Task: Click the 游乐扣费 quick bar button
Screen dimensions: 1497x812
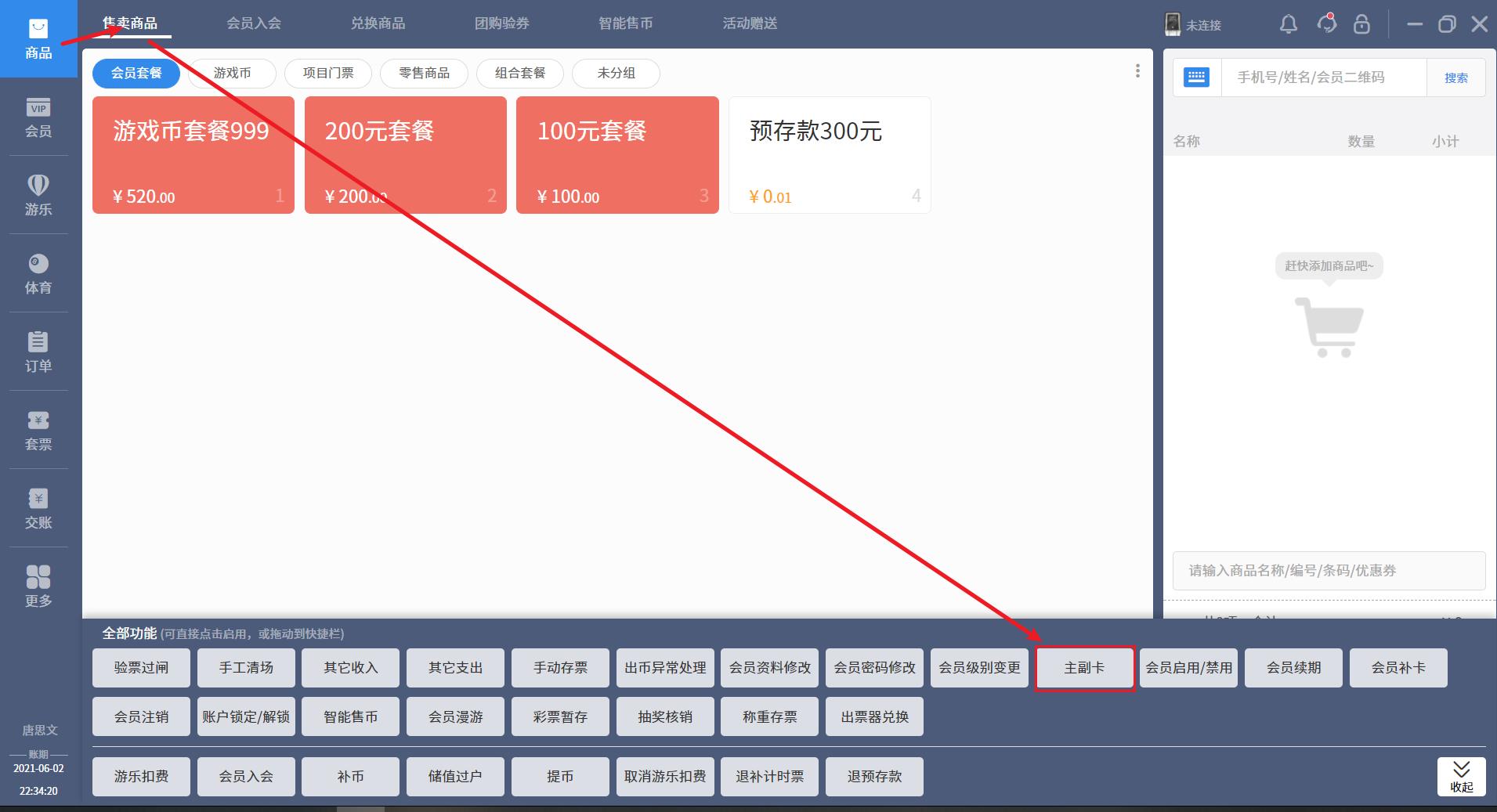Action: click(141, 777)
